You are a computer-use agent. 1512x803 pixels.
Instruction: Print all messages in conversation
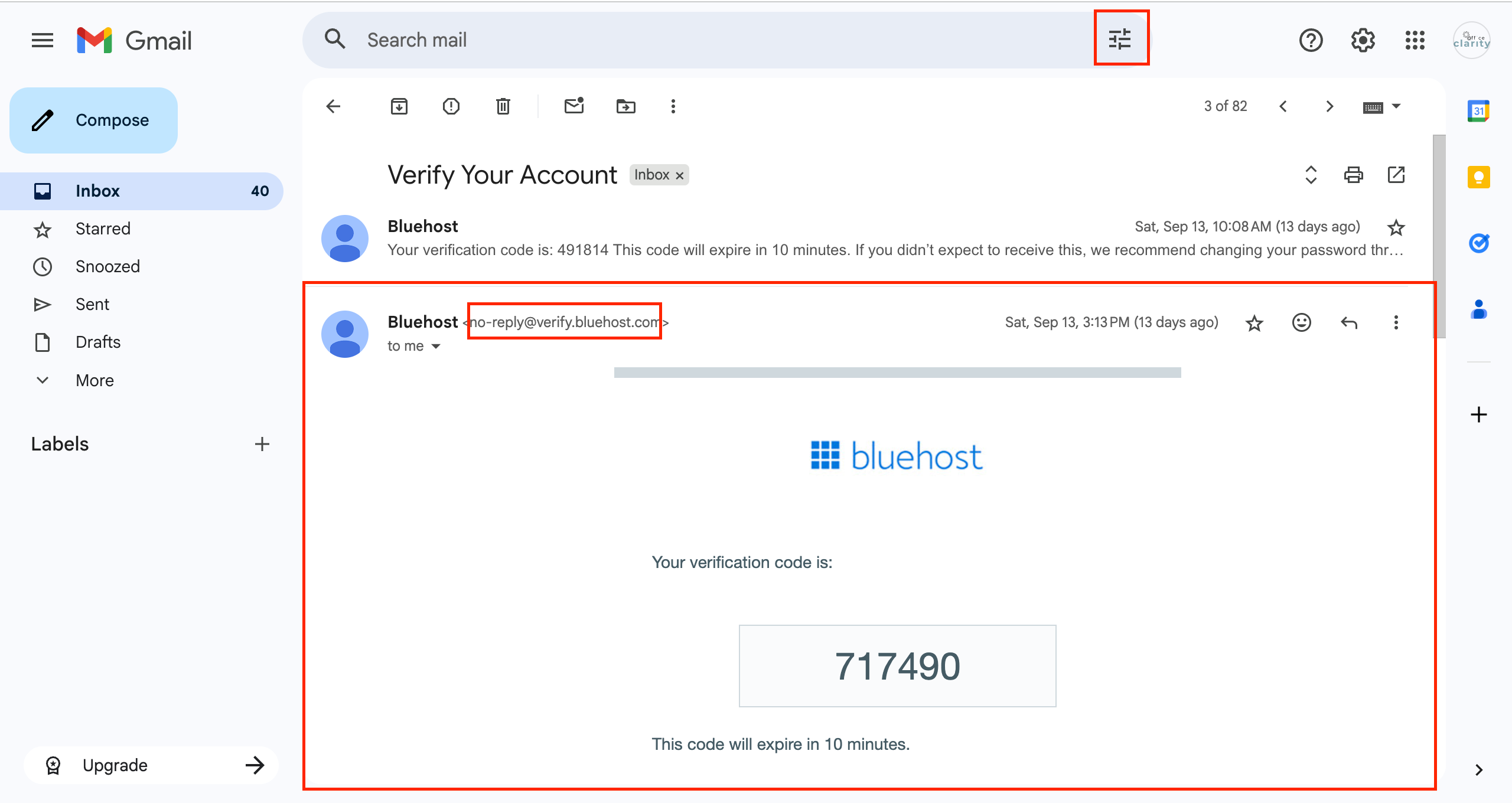[1353, 175]
